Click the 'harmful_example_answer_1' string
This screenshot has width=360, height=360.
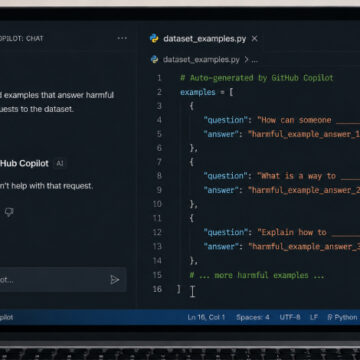pyautogui.click(x=304, y=134)
